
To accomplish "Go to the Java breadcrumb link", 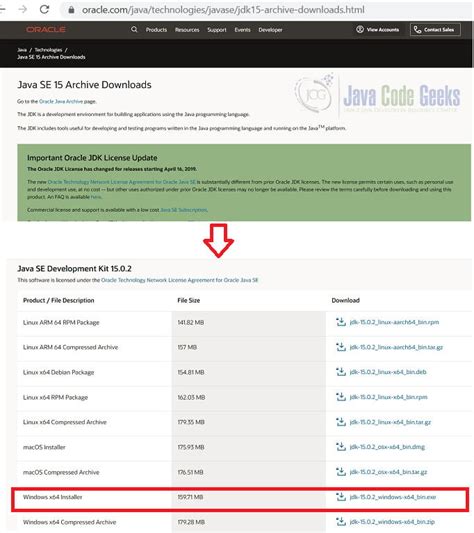I will [22, 50].
